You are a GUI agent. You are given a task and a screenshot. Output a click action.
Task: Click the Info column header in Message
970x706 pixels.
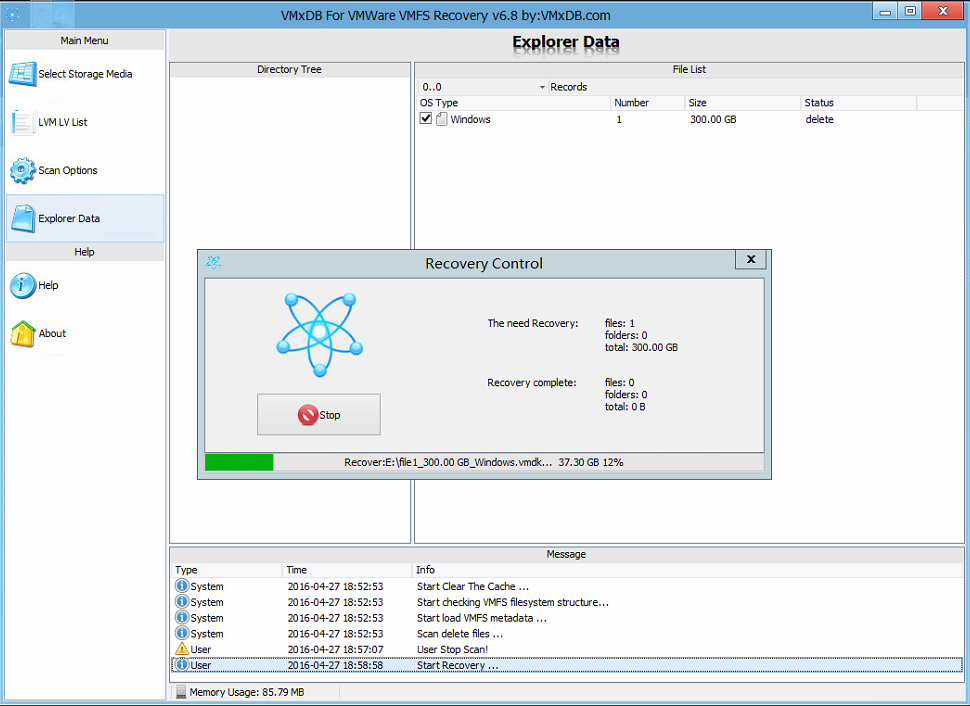687,570
